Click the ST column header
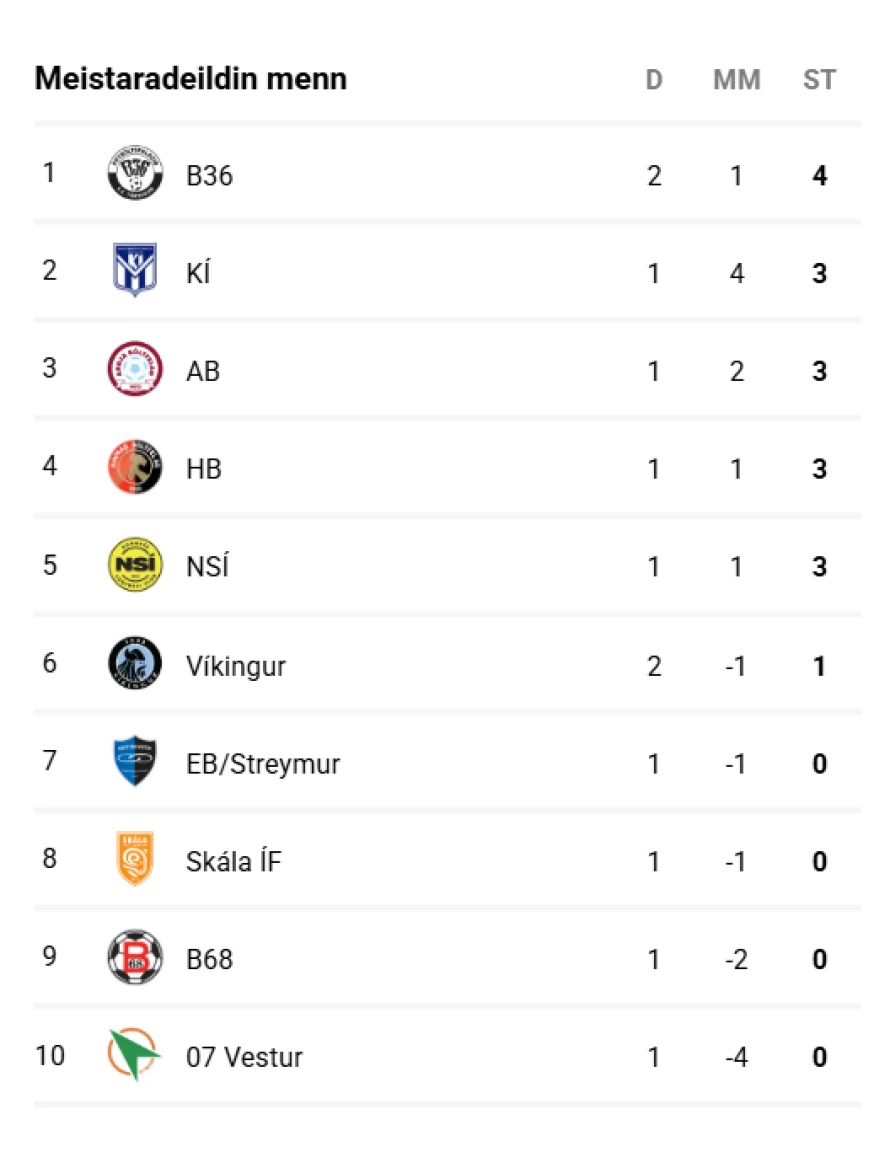890x1168 pixels. [819, 80]
